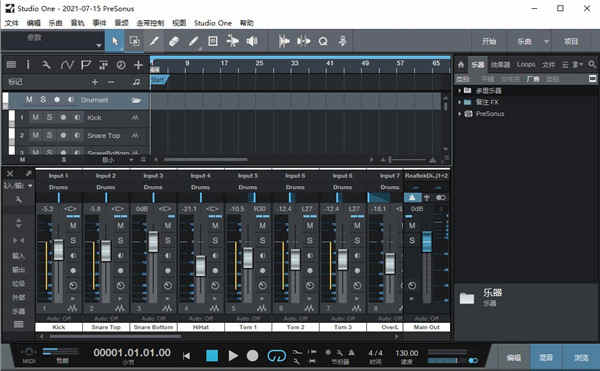Click the Return to Zero transport button

[186, 356]
